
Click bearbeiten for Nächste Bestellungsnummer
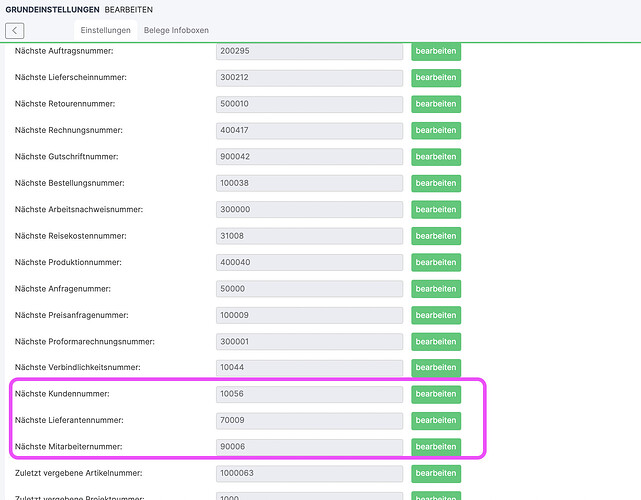(x=436, y=183)
